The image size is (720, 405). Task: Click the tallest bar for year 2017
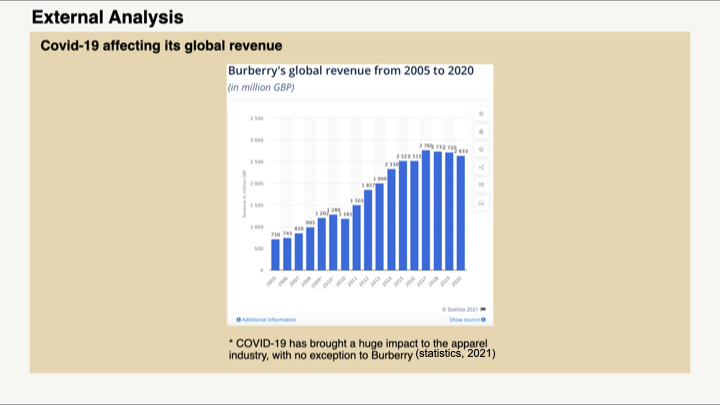click(426, 210)
